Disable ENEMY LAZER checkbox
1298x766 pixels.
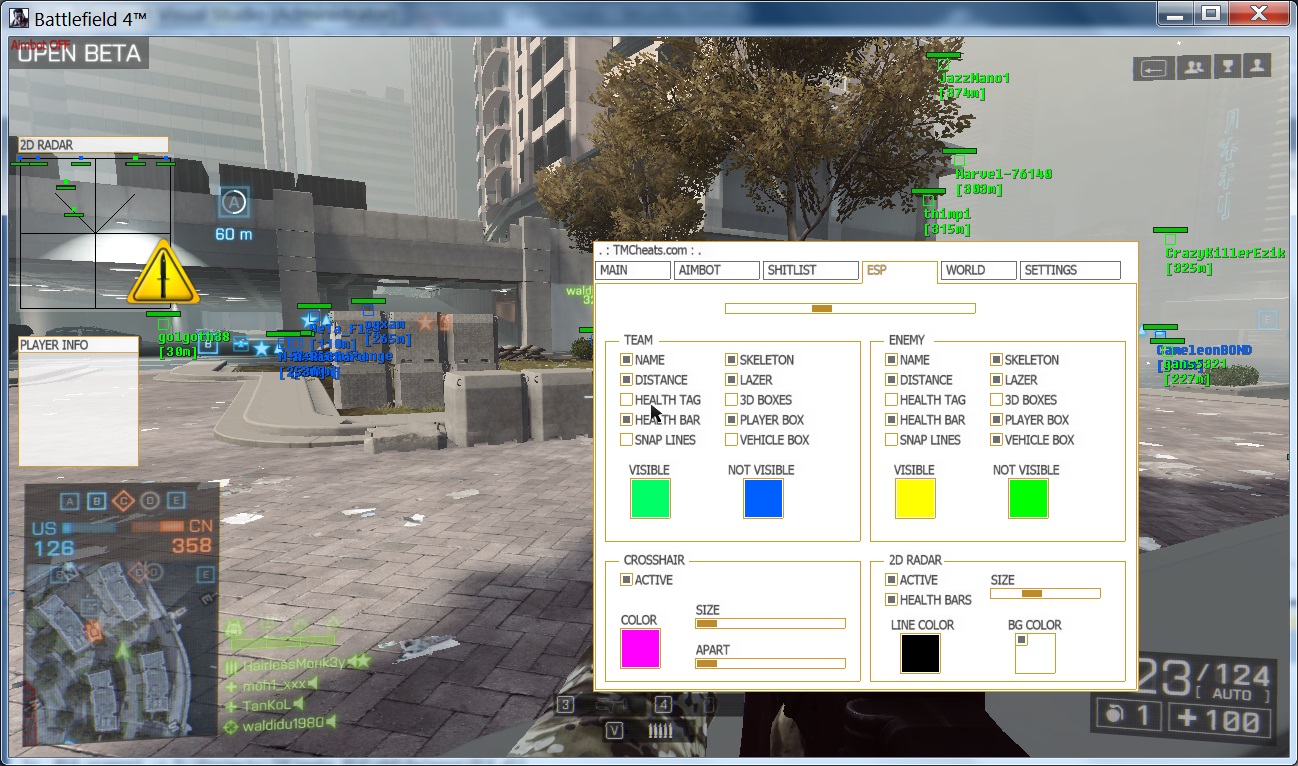996,380
